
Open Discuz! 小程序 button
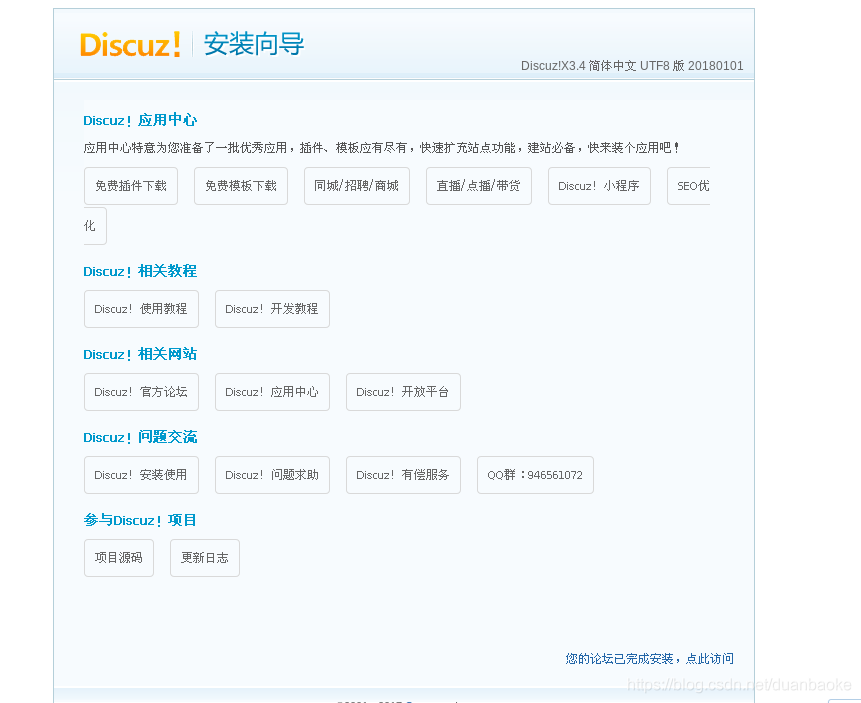click(x=599, y=186)
